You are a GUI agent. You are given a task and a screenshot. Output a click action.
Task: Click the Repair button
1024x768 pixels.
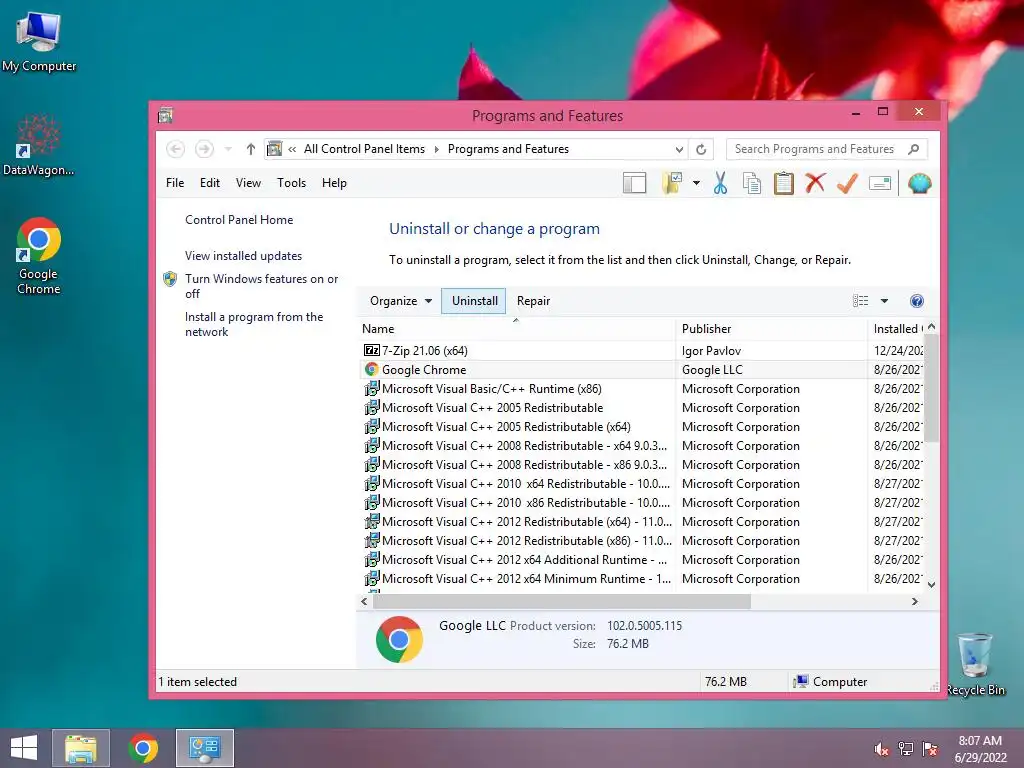pos(534,301)
